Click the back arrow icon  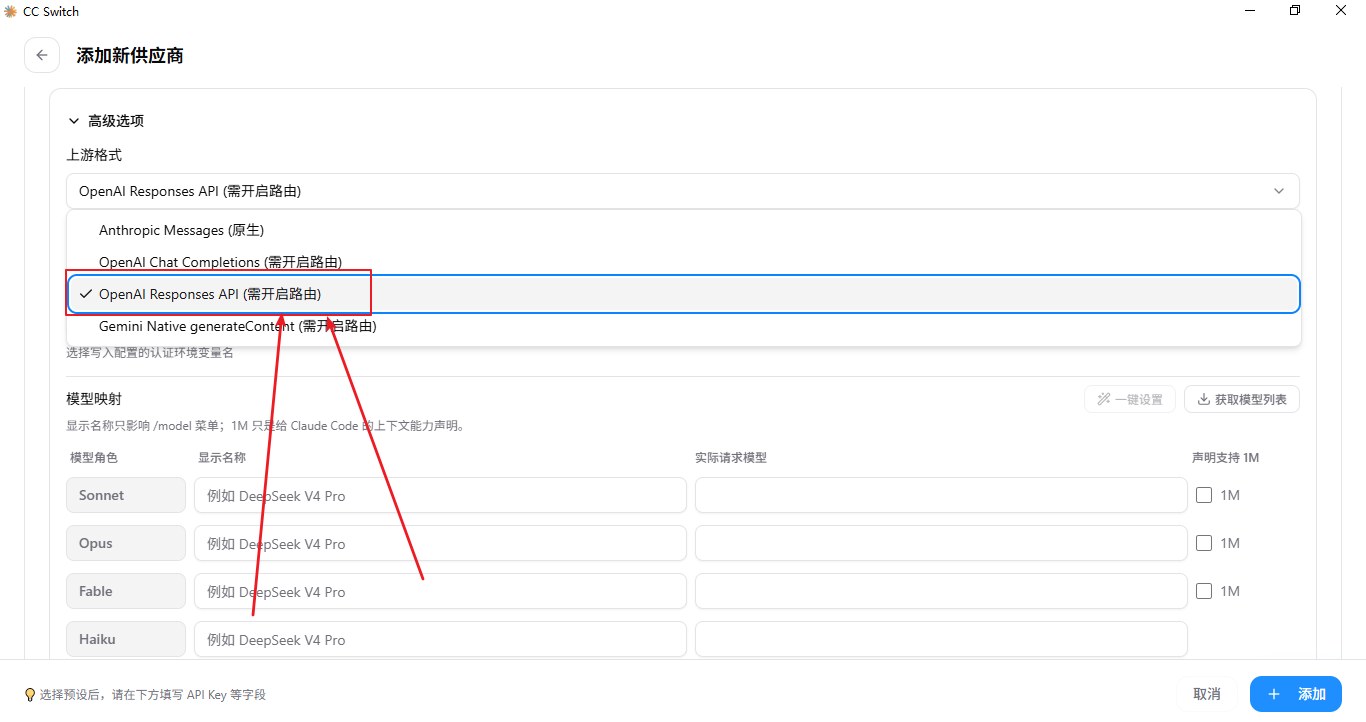42,55
